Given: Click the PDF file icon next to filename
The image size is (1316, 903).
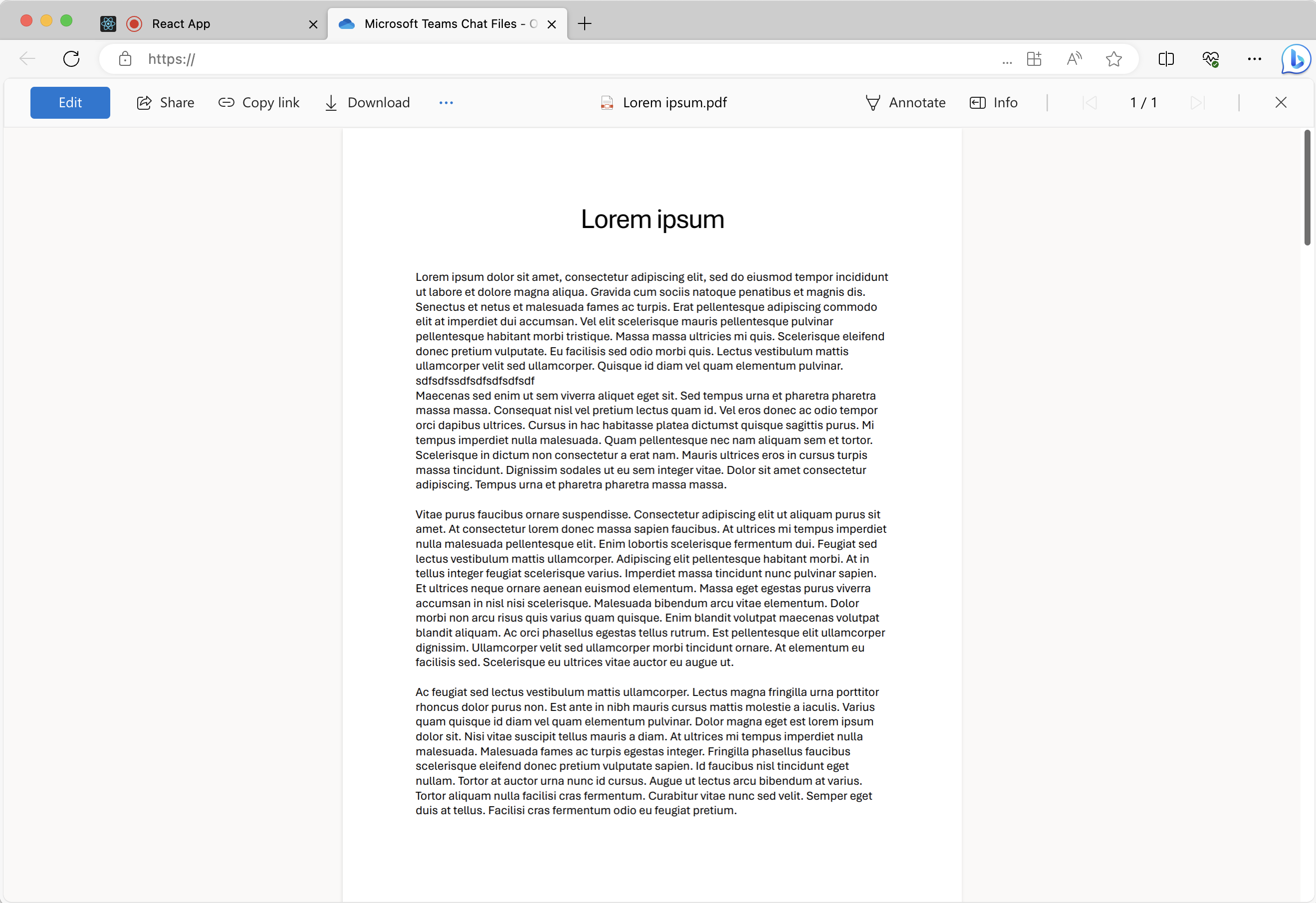Looking at the screenshot, I should (608, 102).
